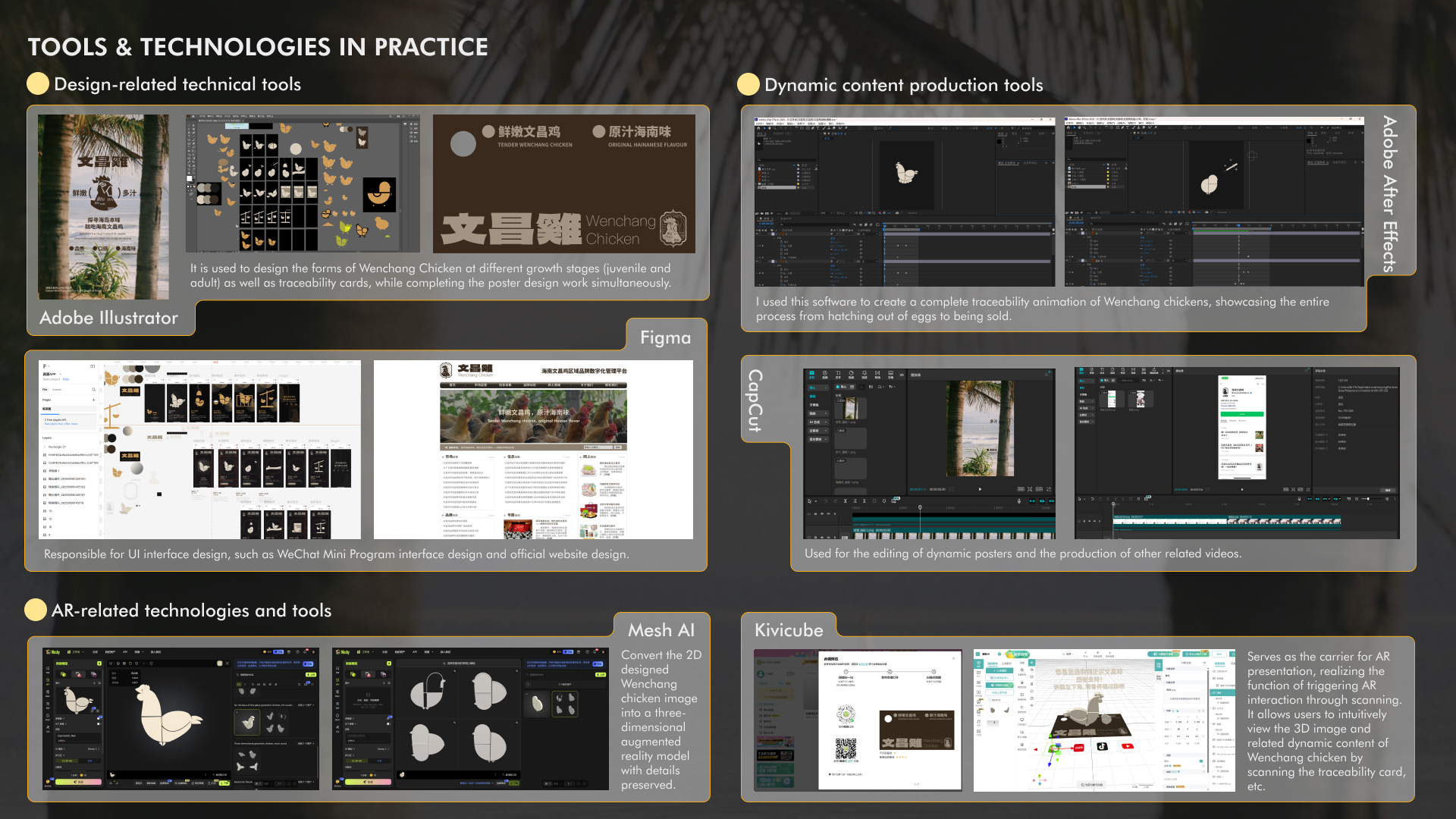Select the highlighted chicken model thumbnail in Meshy results
This screenshot has height=819, width=1456.
[247, 723]
